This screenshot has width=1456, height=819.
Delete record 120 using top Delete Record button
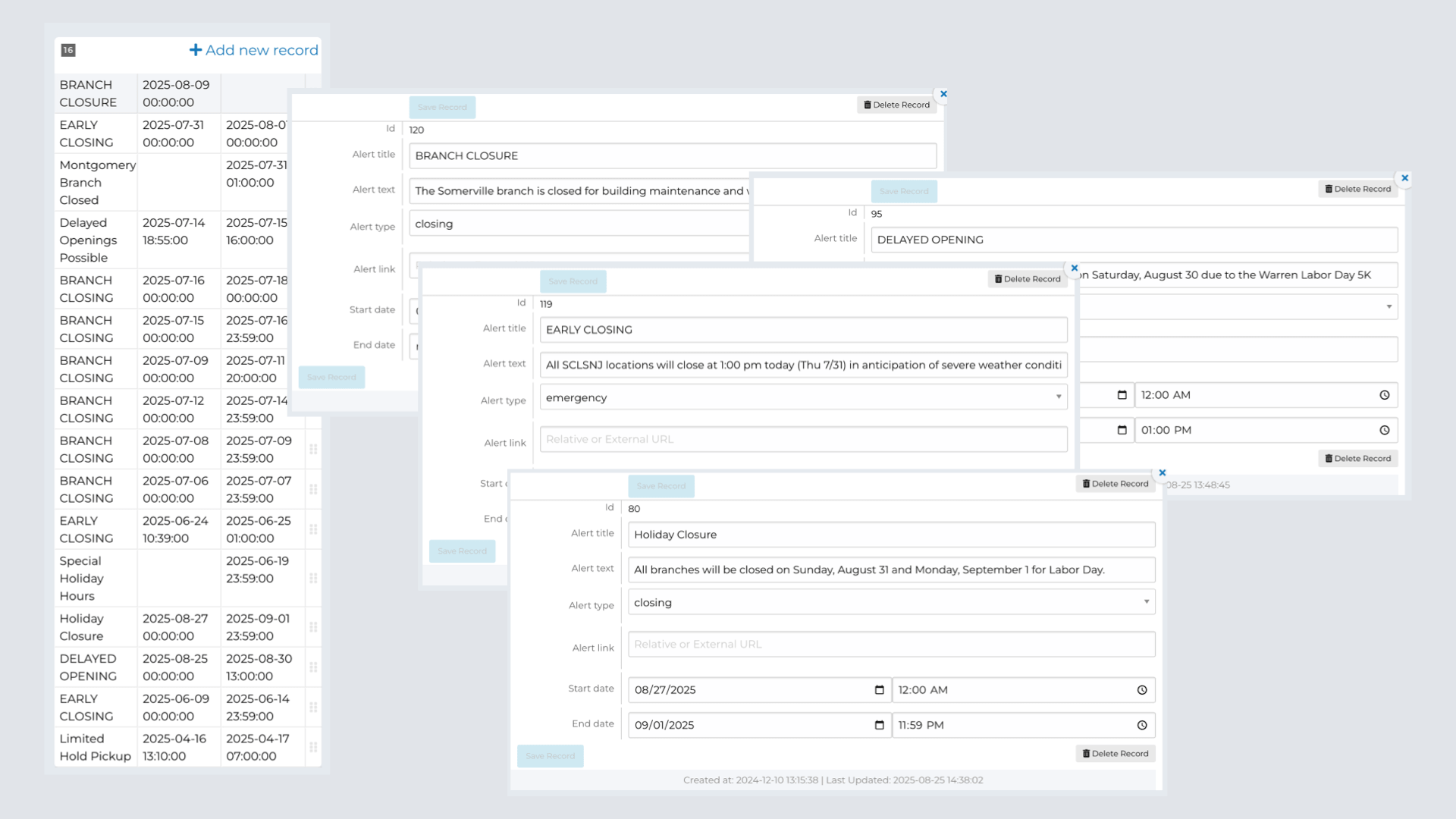click(896, 105)
